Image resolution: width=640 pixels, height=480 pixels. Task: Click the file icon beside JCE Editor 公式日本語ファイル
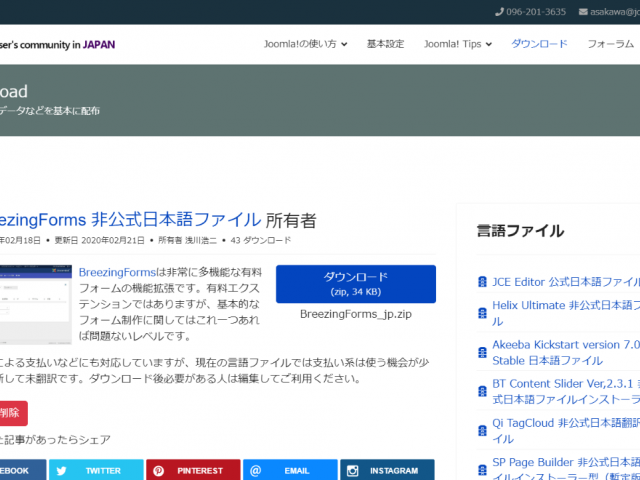482,282
